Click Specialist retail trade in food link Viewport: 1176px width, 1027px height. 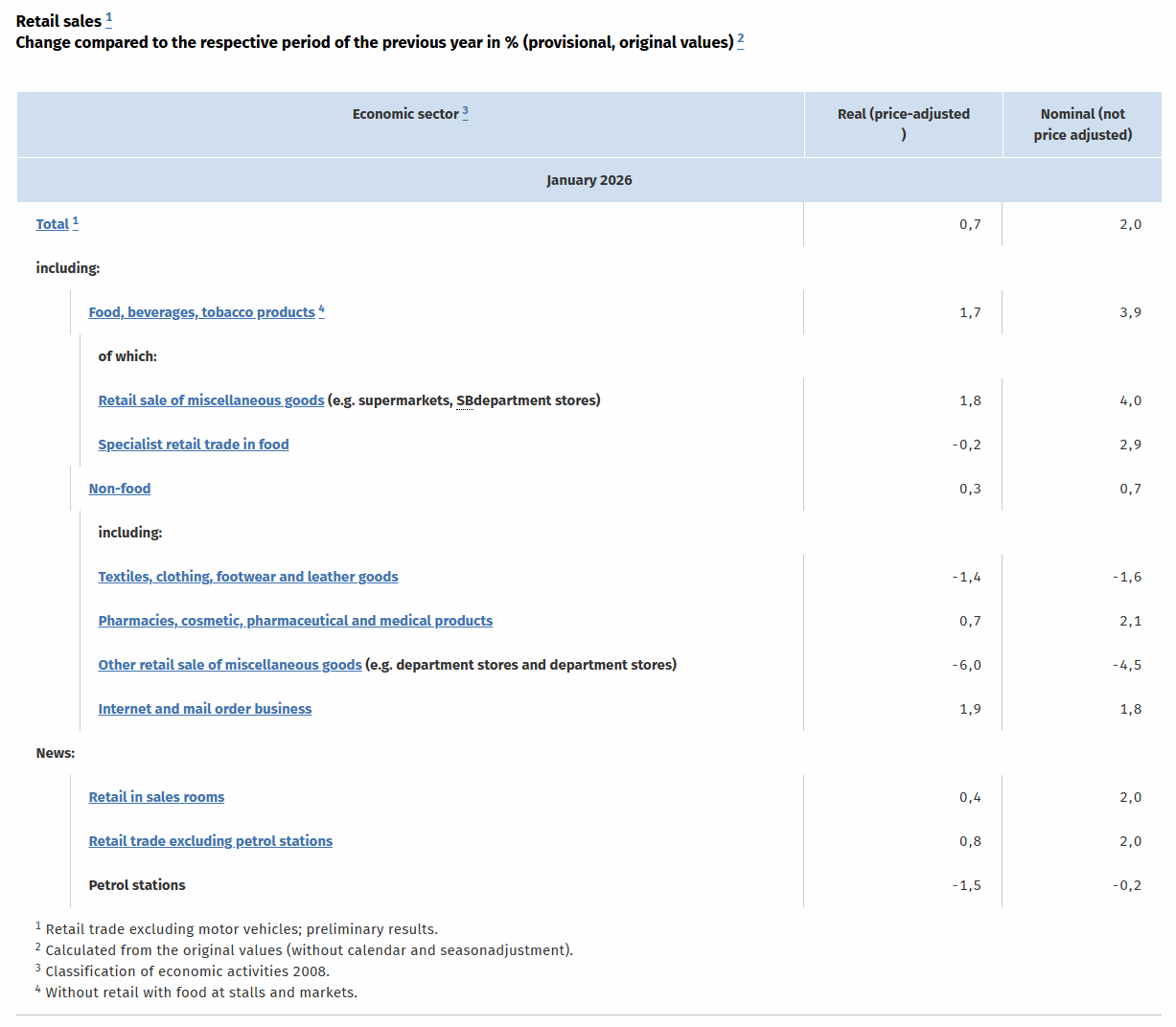coord(193,445)
